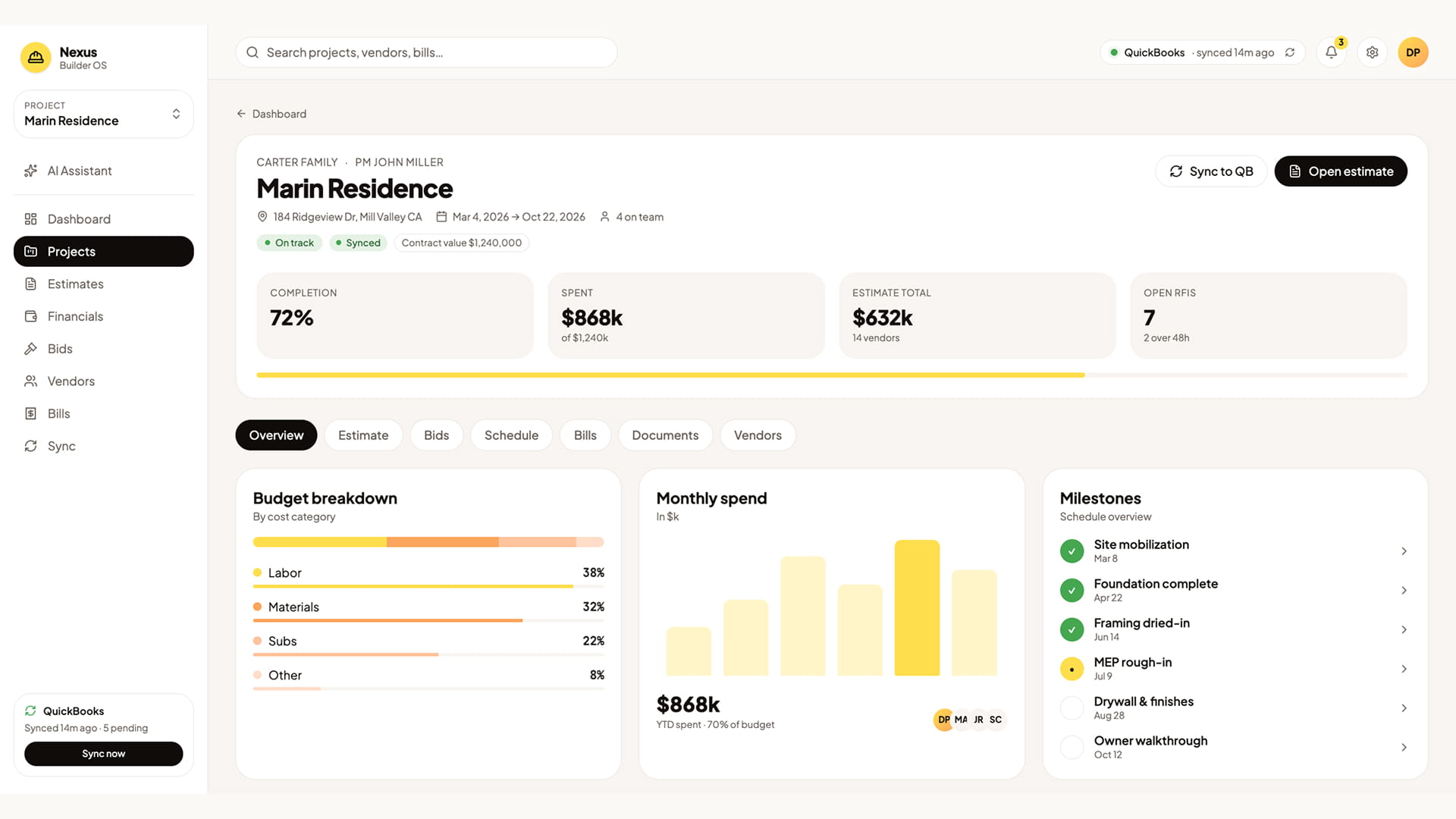This screenshot has height=819, width=1456.
Task: Click the QuickBooks refresh sync icon
Action: pyautogui.click(x=1290, y=52)
